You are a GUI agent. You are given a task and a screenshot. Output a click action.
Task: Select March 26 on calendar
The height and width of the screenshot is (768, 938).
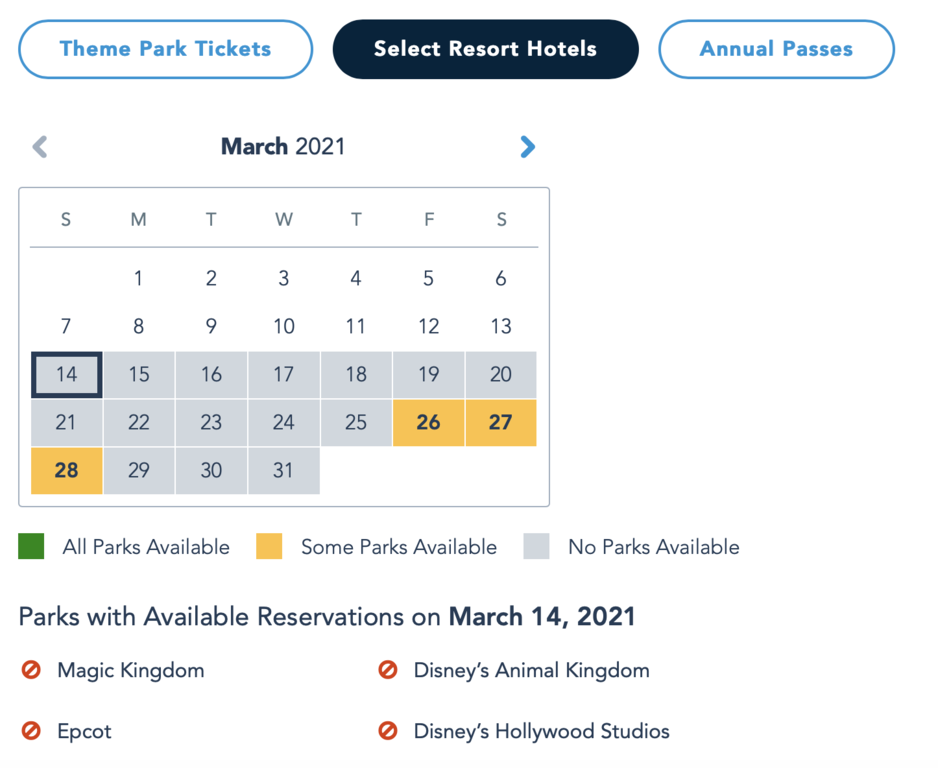428,422
